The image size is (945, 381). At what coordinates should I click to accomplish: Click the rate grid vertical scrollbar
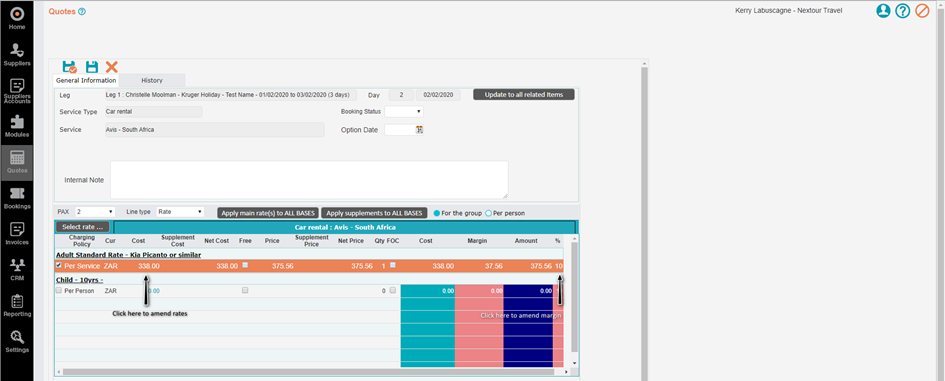[x=574, y=297]
